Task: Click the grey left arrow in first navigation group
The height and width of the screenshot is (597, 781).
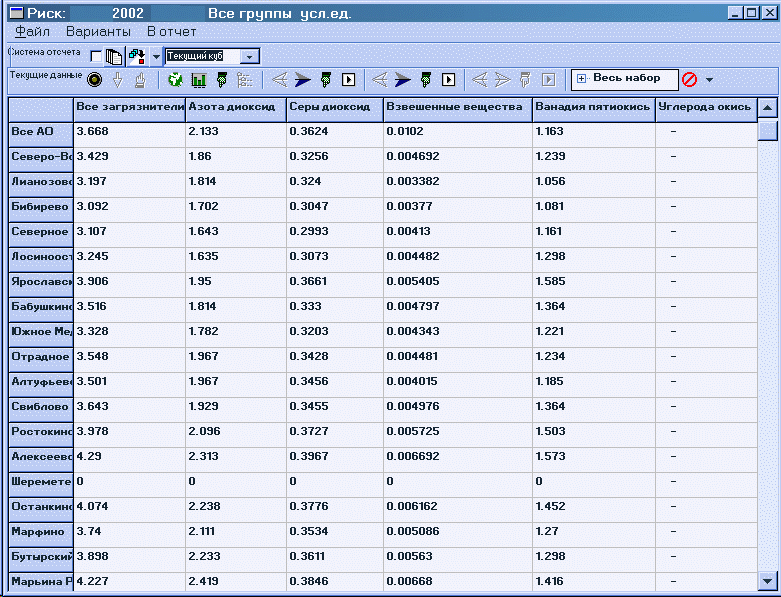Action: click(x=279, y=80)
